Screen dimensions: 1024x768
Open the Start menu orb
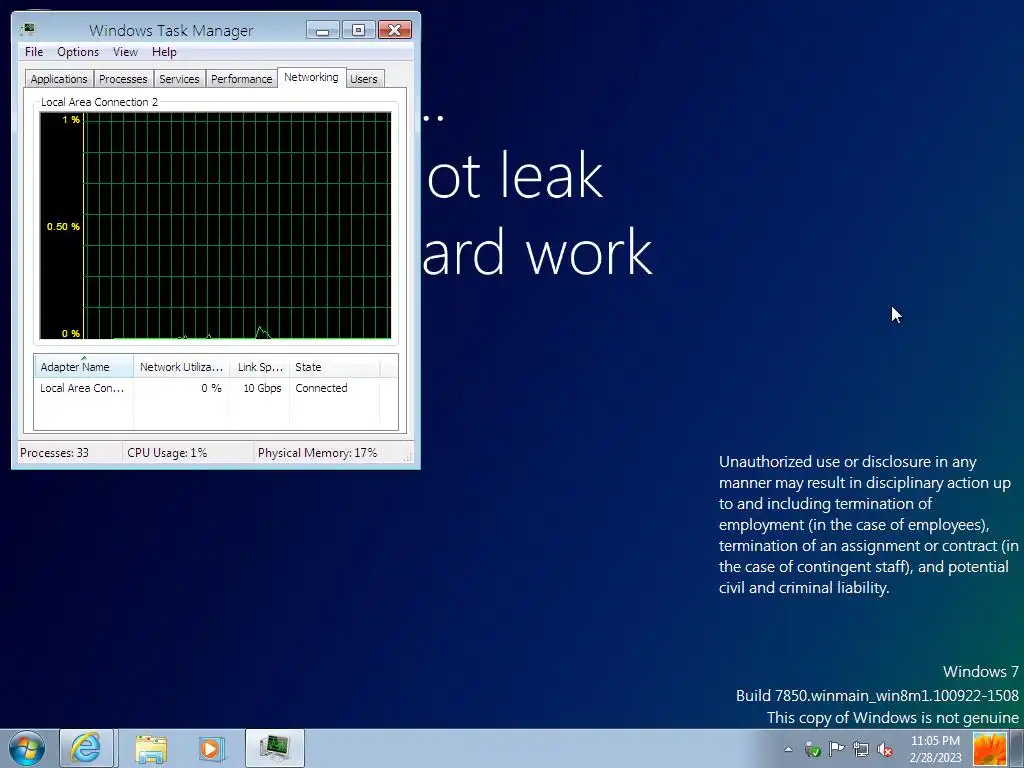coord(27,748)
